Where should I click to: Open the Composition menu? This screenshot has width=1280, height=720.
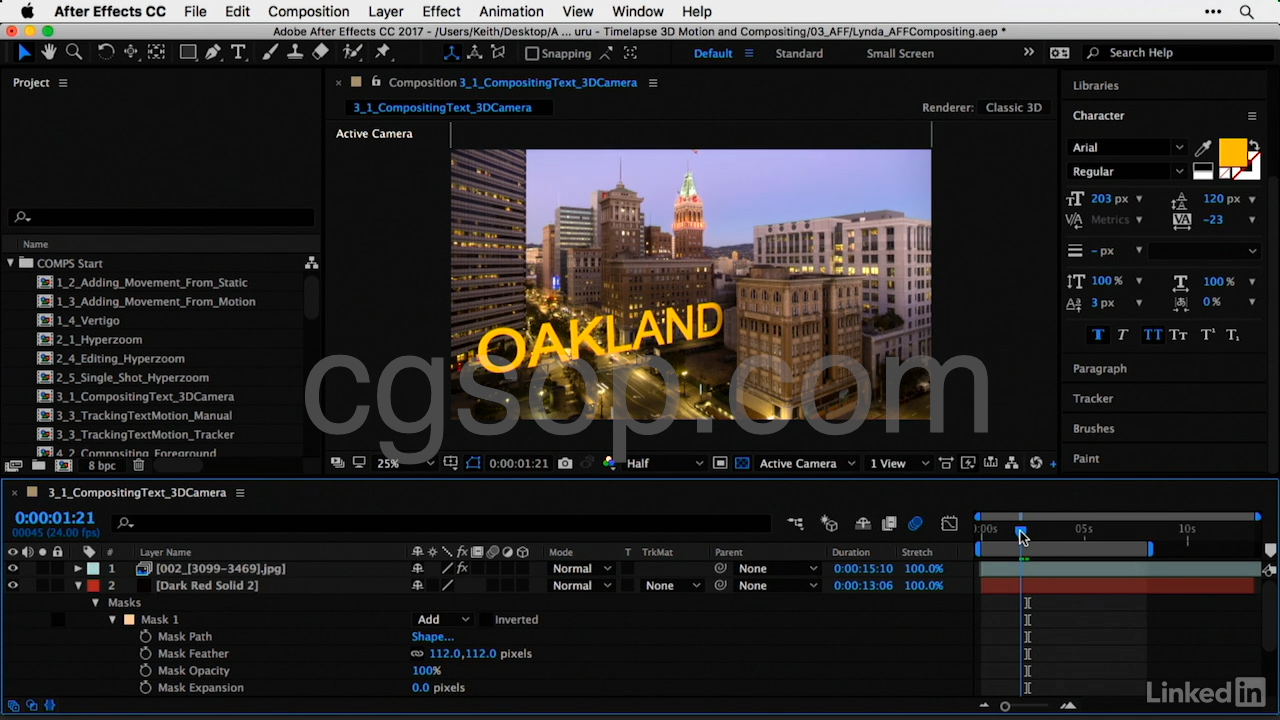point(308,12)
